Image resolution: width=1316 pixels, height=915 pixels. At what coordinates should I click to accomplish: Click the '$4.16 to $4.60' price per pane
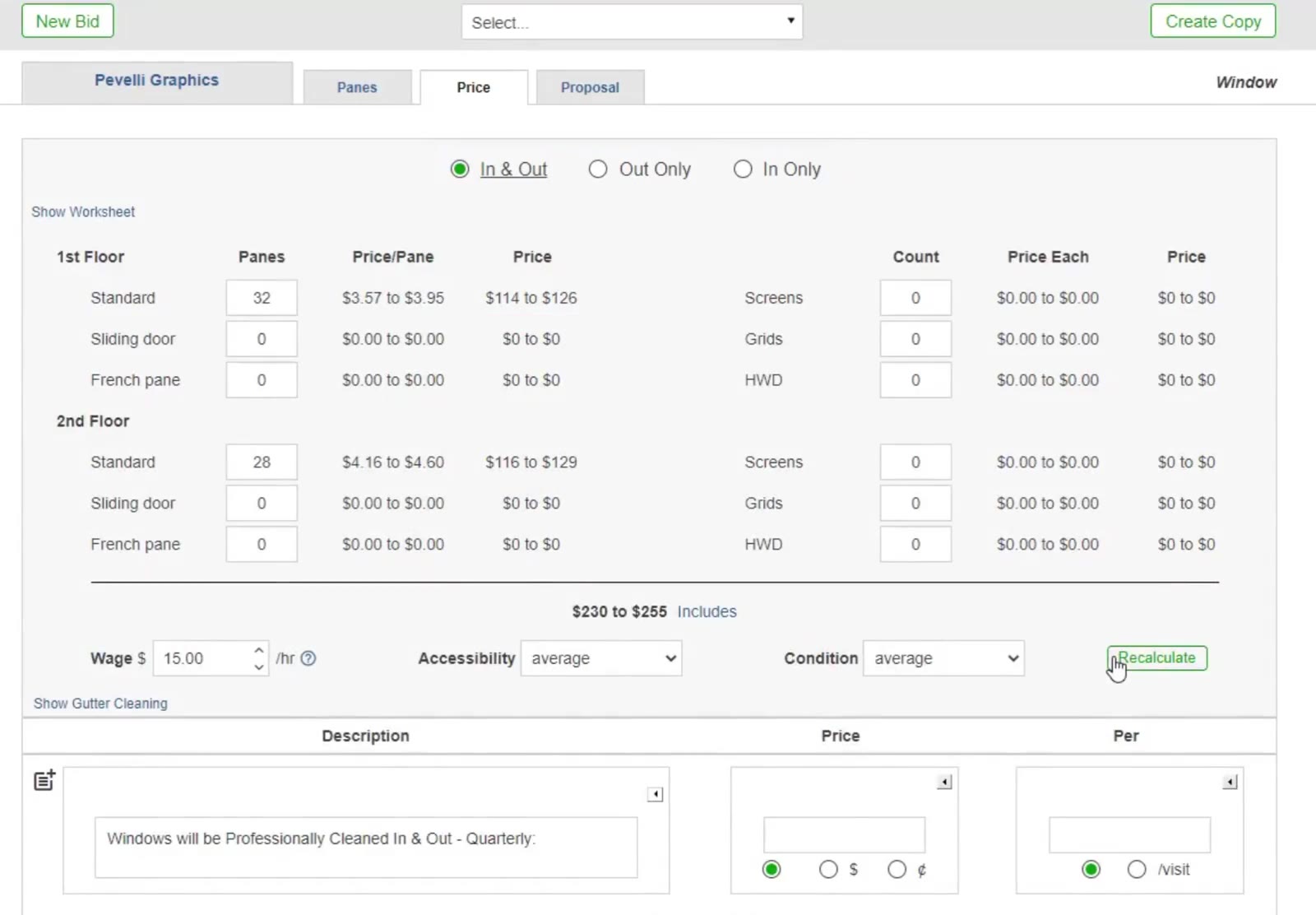click(x=393, y=462)
